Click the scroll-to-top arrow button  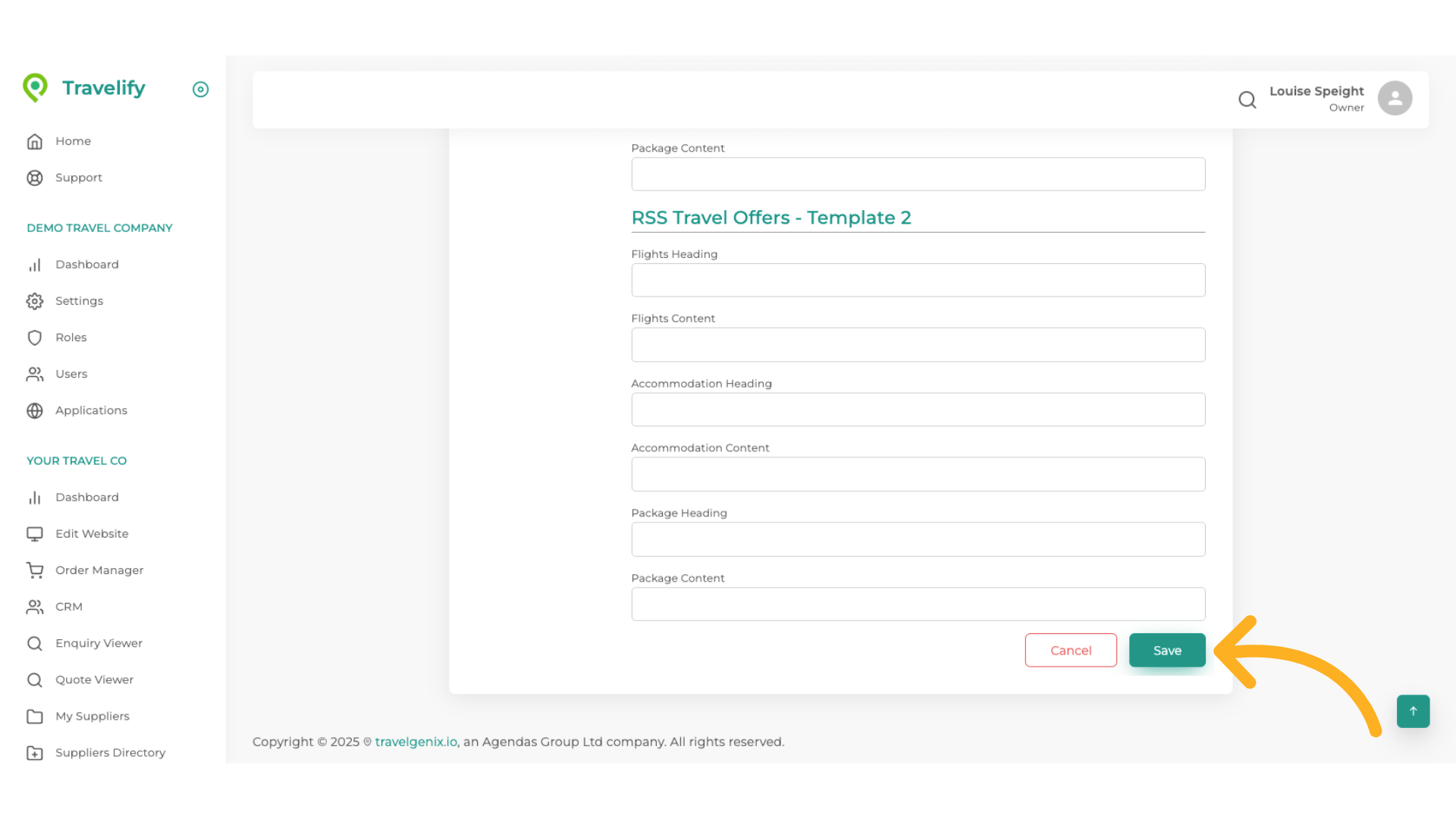tap(1412, 711)
